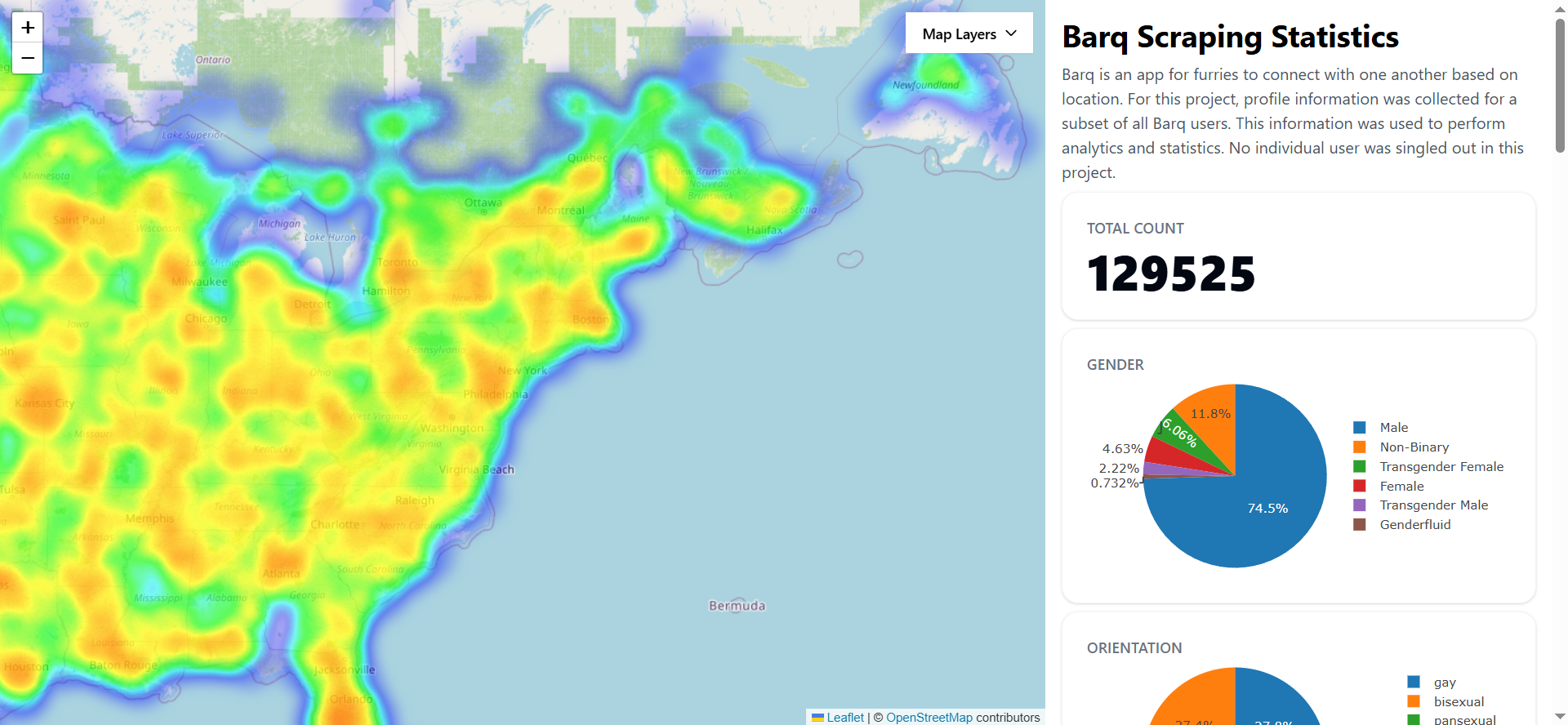Click the ORIENTATION card title
This screenshot has height=725, width=1568.
pyautogui.click(x=1134, y=648)
